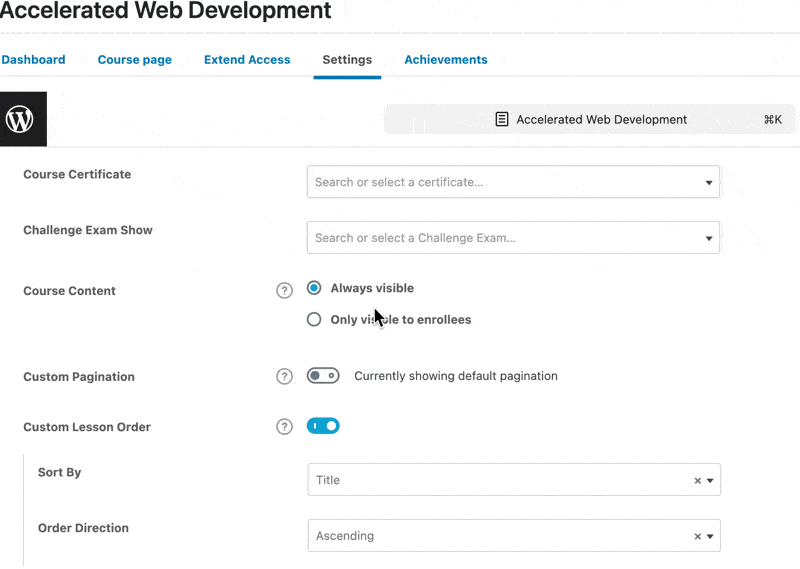Expand the Sort By dropdown arrow
This screenshot has width=800, height=569.
(x=710, y=480)
